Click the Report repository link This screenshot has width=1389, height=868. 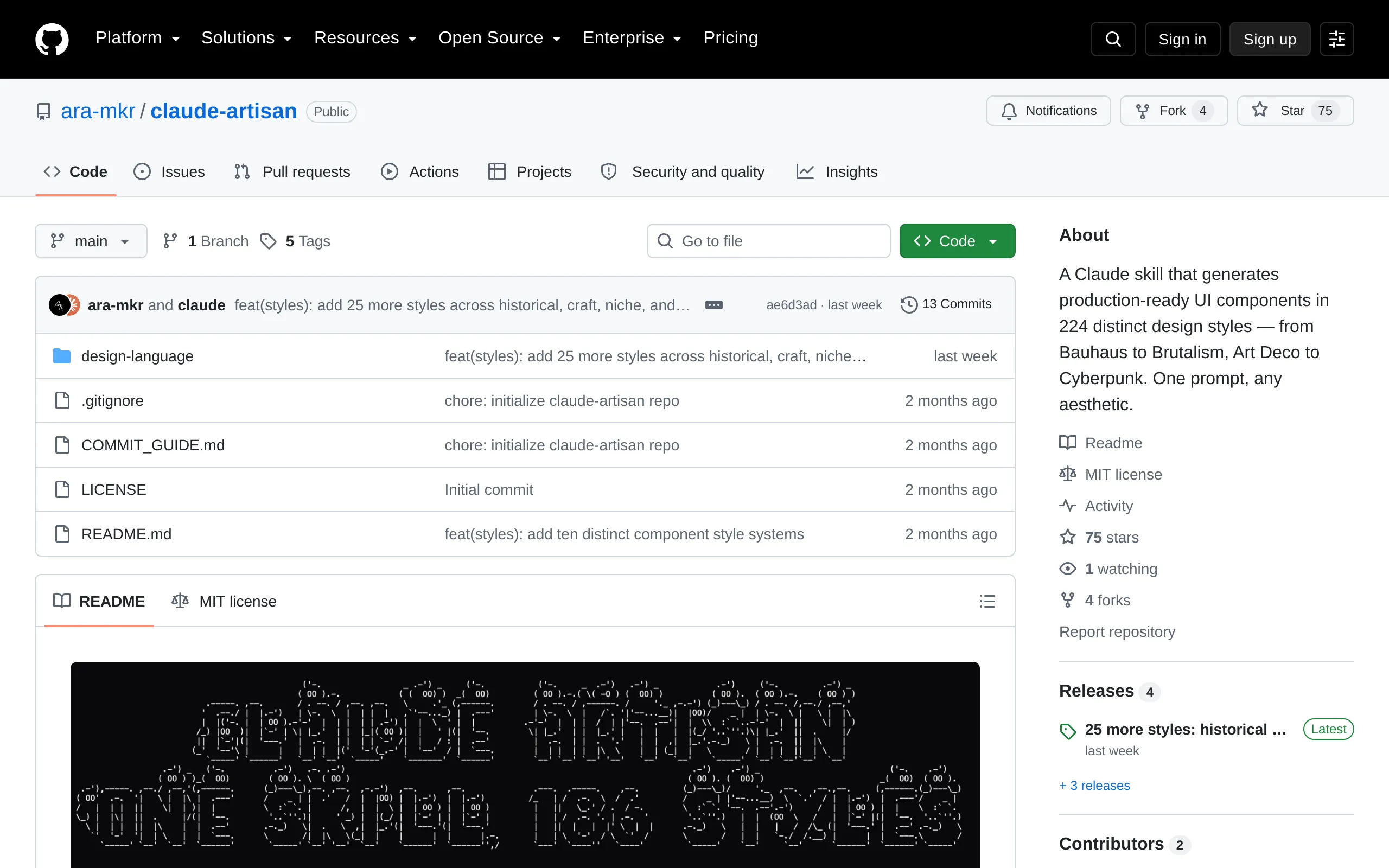[x=1117, y=631]
